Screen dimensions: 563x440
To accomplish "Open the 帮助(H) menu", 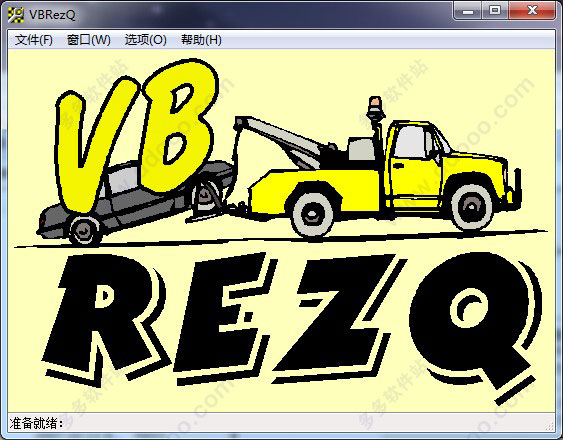I will click(201, 40).
